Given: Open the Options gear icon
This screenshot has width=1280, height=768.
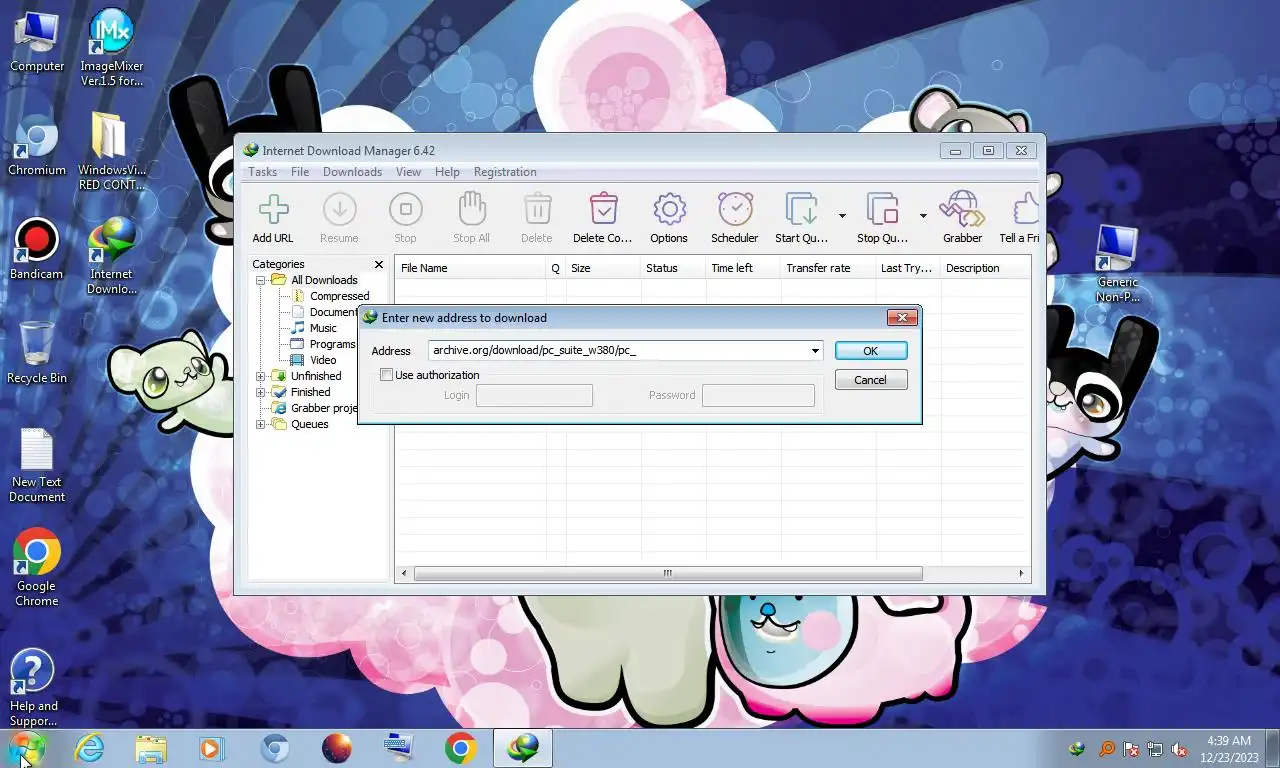Looking at the screenshot, I should tap(669, 210).
